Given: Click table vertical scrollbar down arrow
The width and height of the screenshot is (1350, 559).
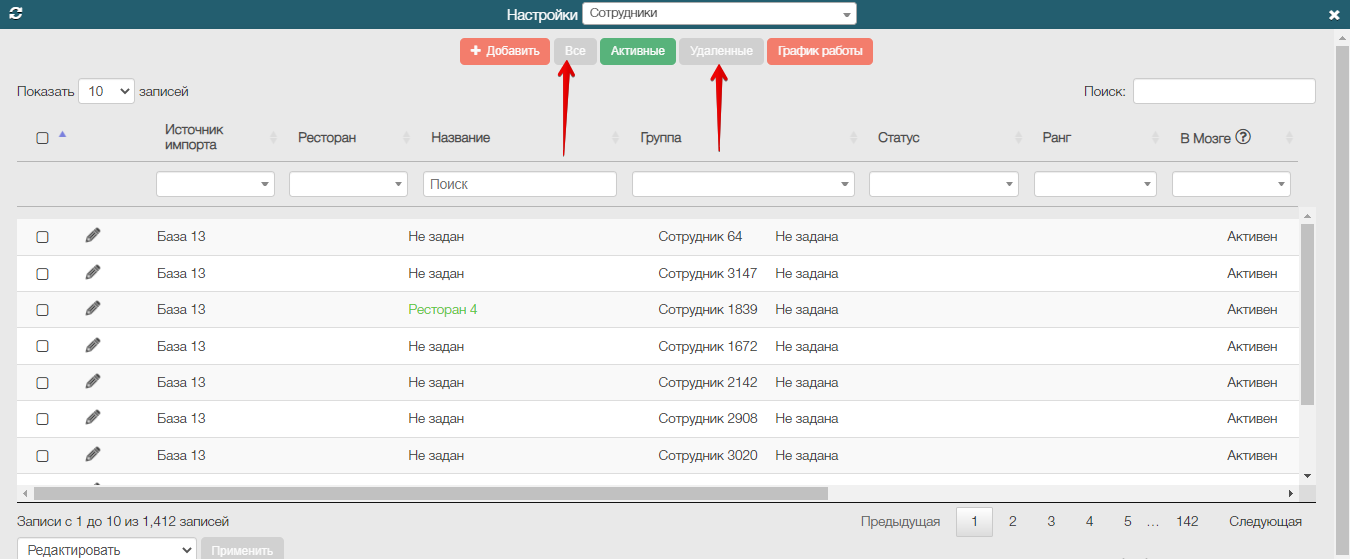Looking at the screenshot, I should point(1307,476).
